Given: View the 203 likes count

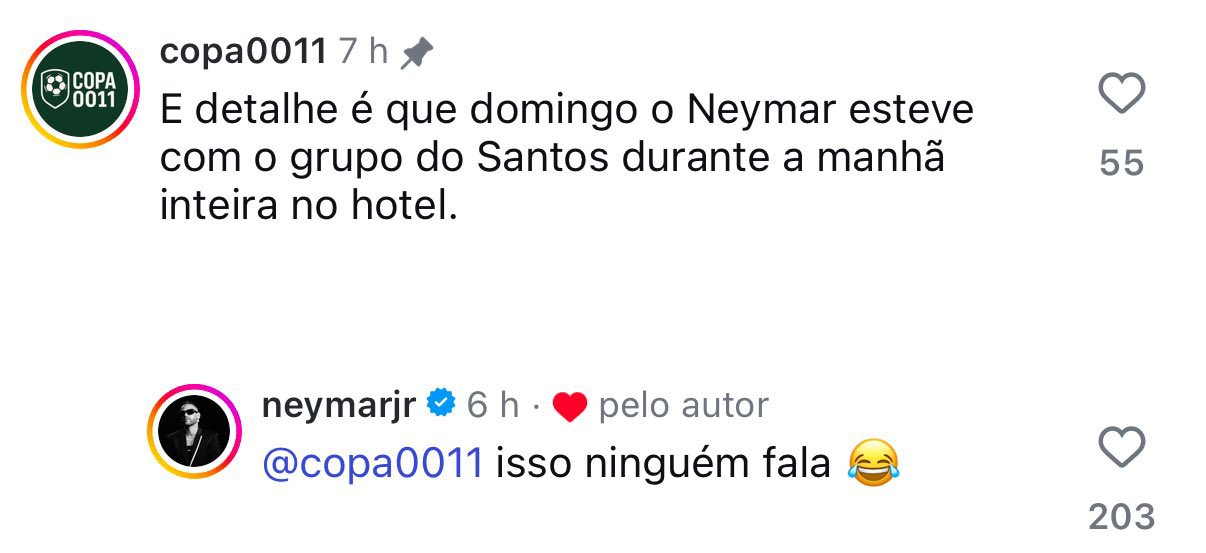Looking at the screenshot, I should [1121, 516].
